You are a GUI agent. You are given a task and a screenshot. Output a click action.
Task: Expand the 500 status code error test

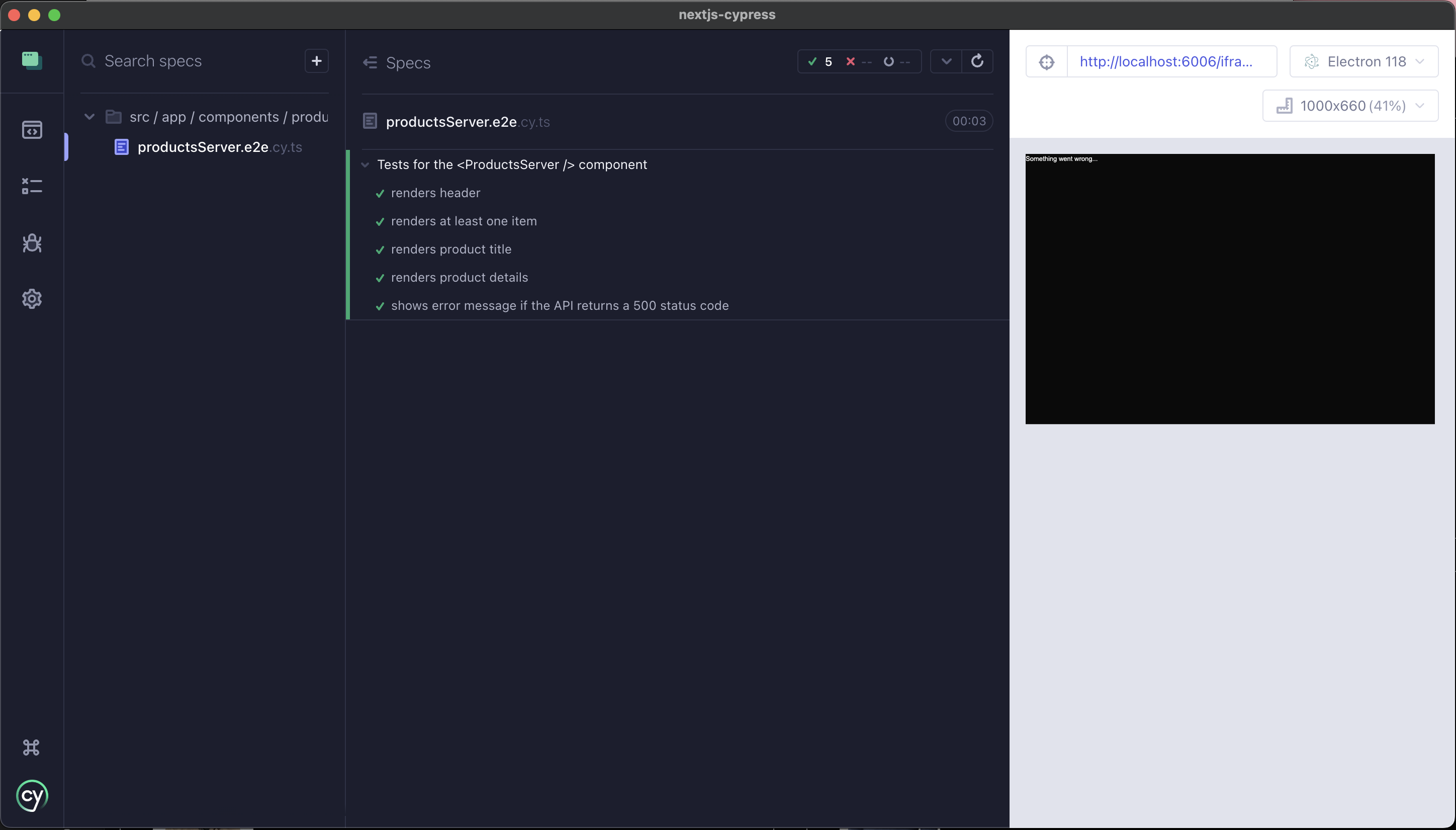tap(560, 305)
